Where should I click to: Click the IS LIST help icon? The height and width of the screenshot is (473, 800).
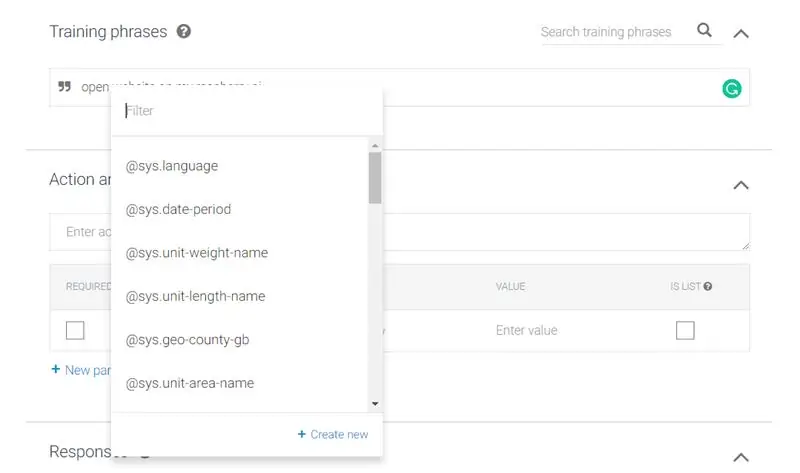708,286
